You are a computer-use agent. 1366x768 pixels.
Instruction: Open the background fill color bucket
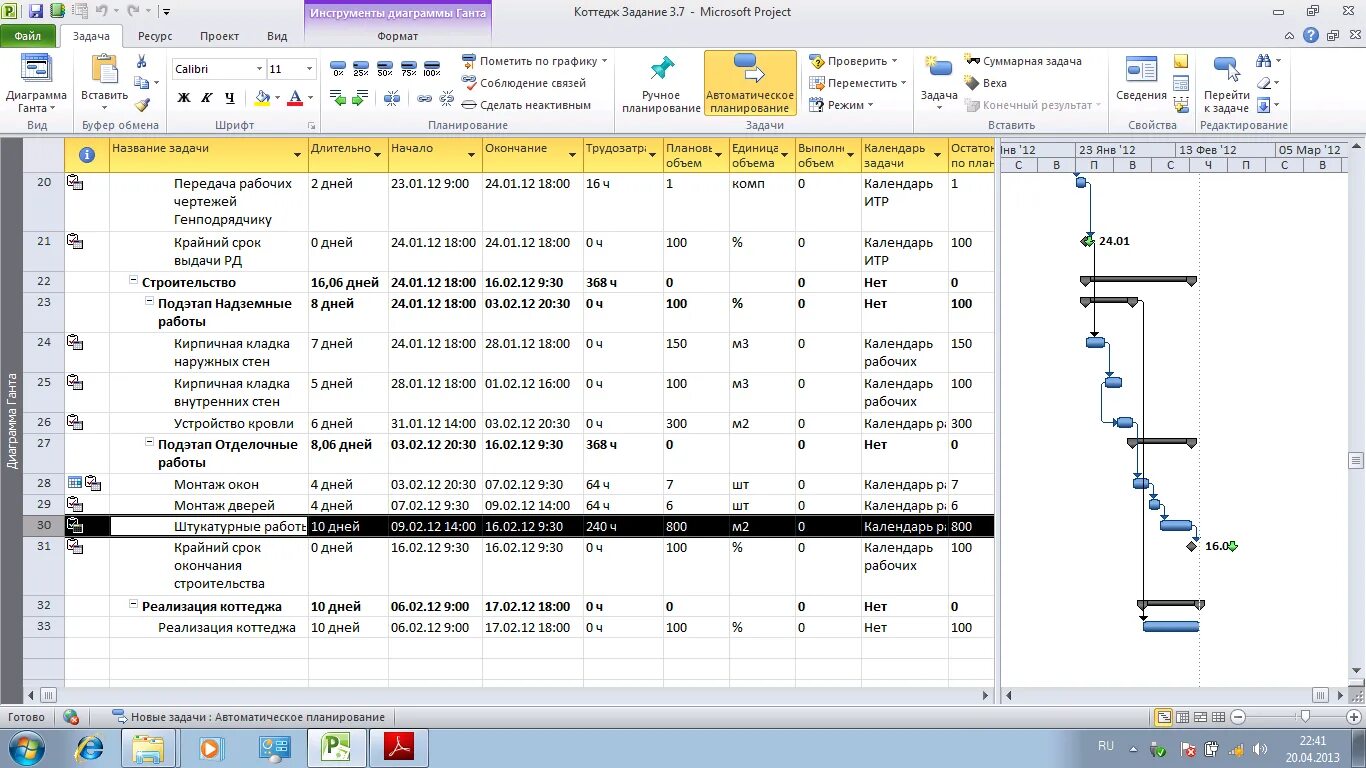[262, 98]
